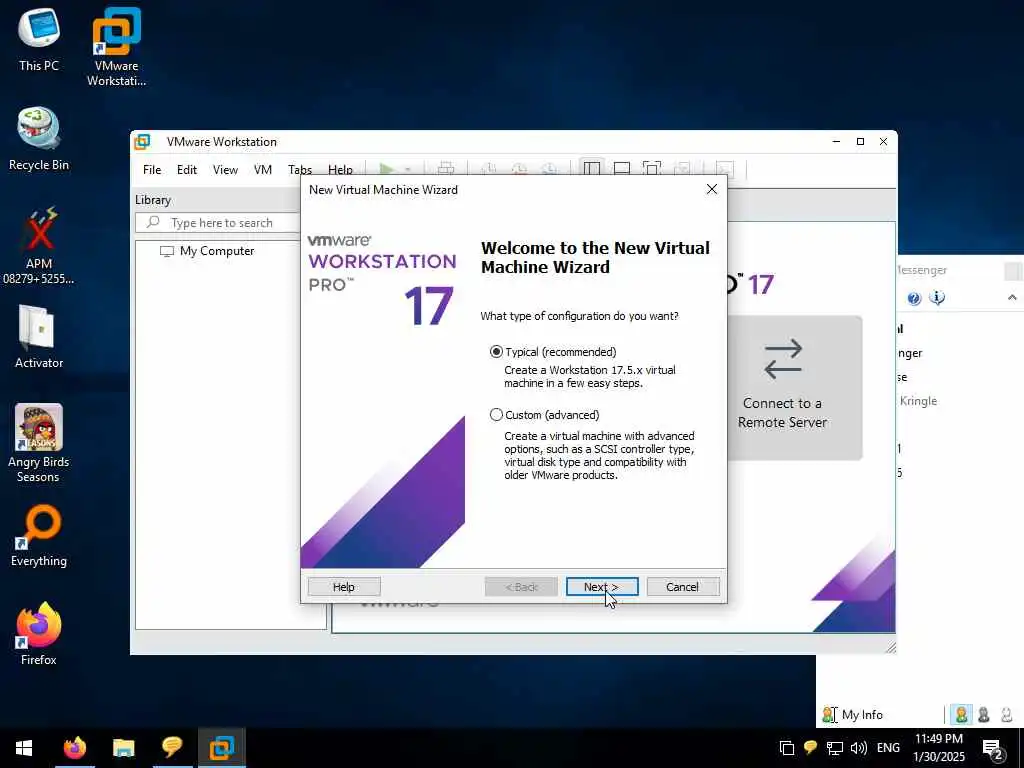The image size is (1024, 768).
Task: Click the take snapshot toolbar icon
Action: pyautogui.click(x=488, y=169)
